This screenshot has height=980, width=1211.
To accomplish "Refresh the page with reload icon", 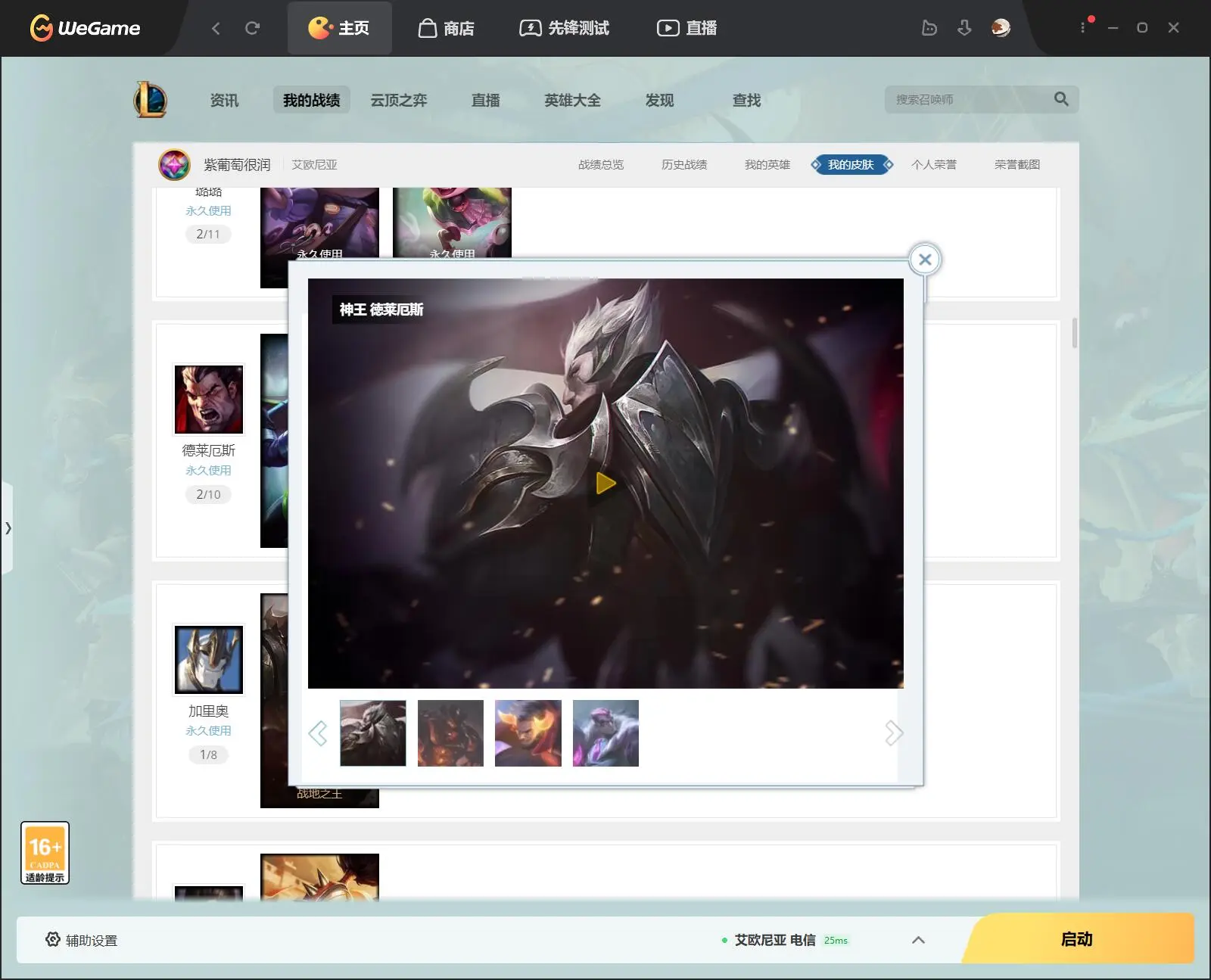I will tap(252, 28).
